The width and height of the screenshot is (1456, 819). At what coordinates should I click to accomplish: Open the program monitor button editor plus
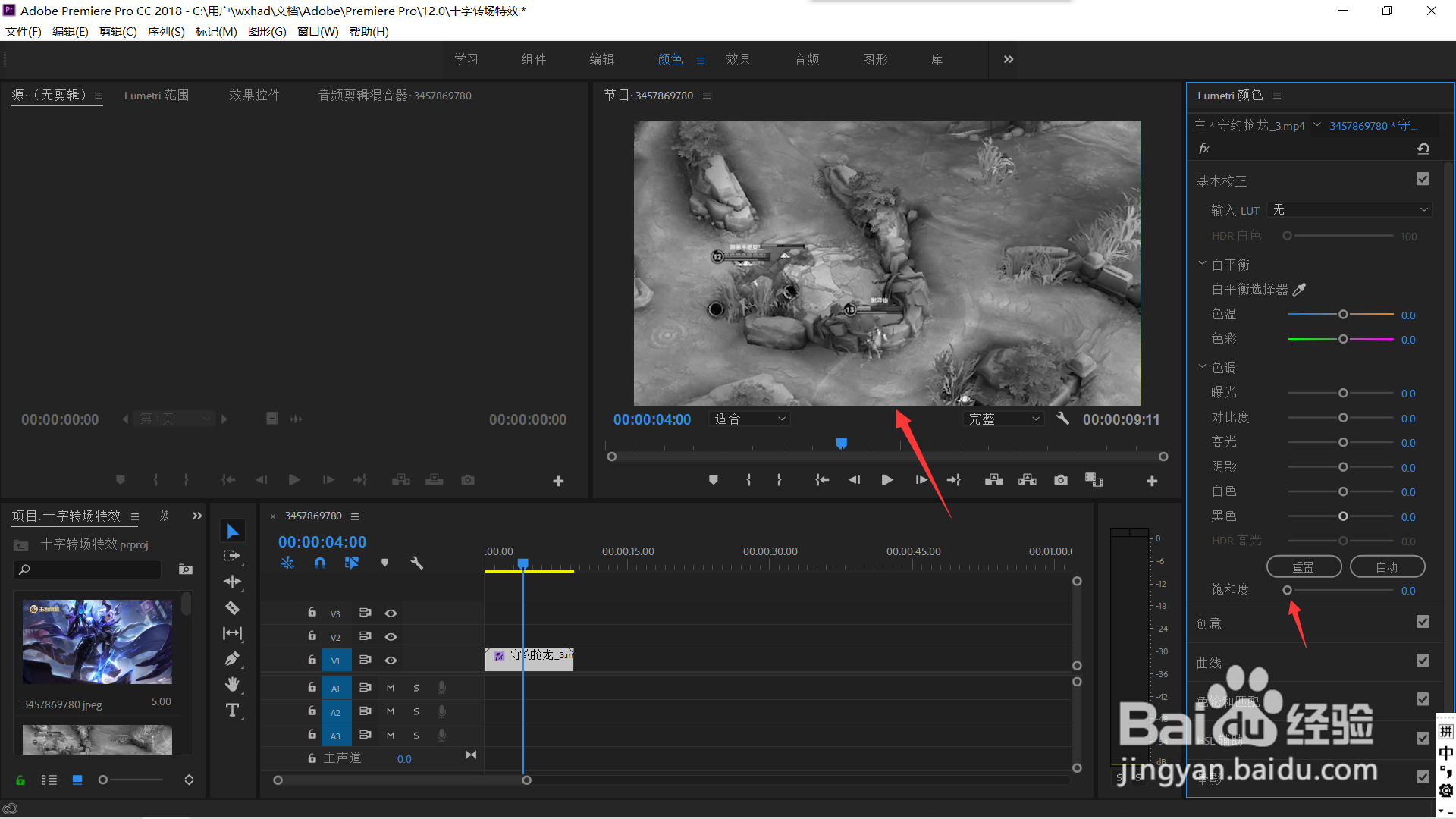tap(1152, 481)
